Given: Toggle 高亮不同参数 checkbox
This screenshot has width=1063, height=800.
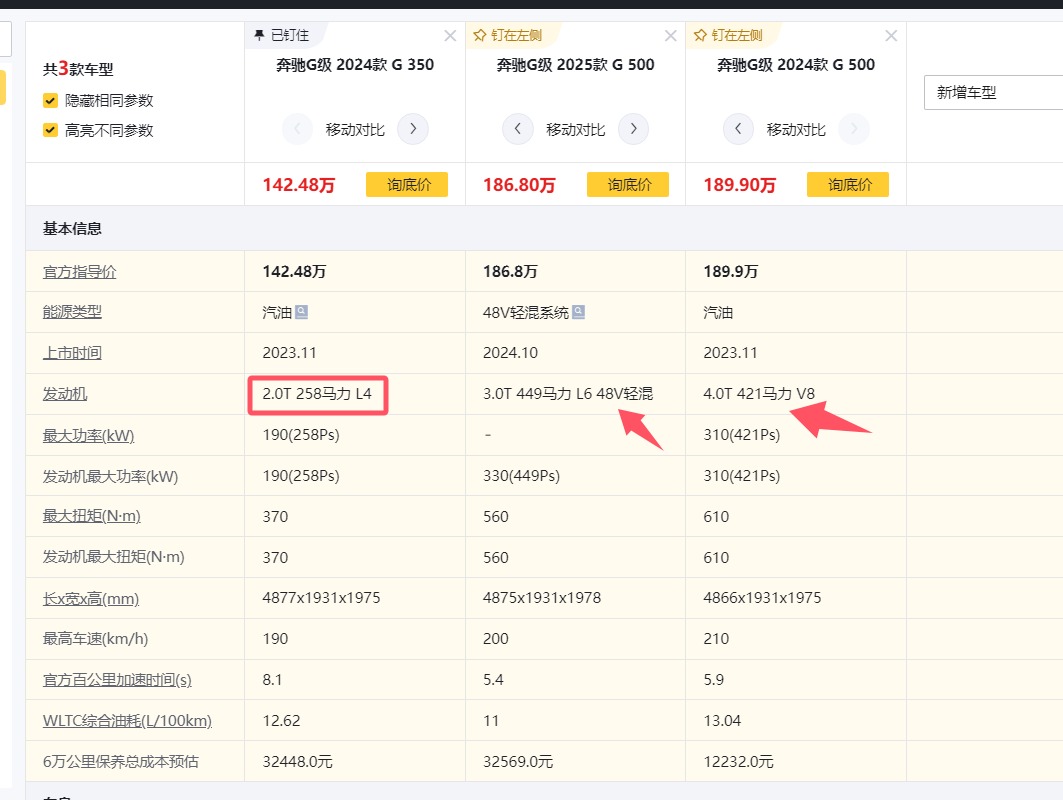Looking at the screenshot, I should (x=50, y=130).
